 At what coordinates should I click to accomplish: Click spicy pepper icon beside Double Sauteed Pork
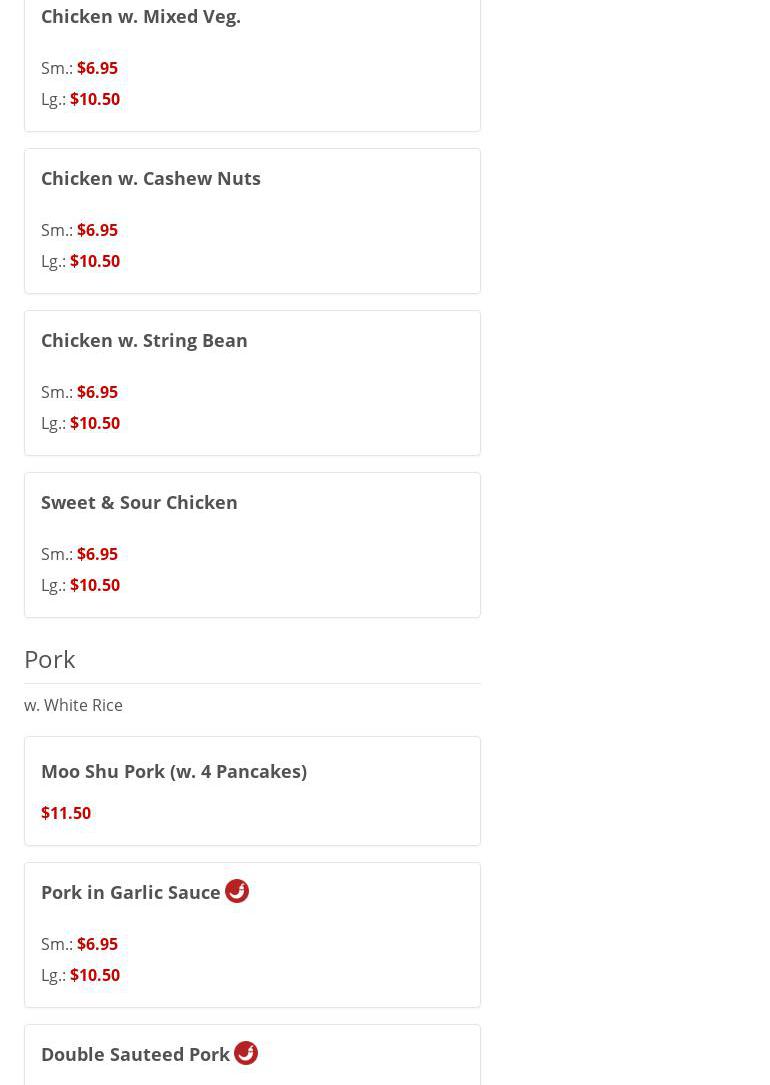[x=246, y=1053]
